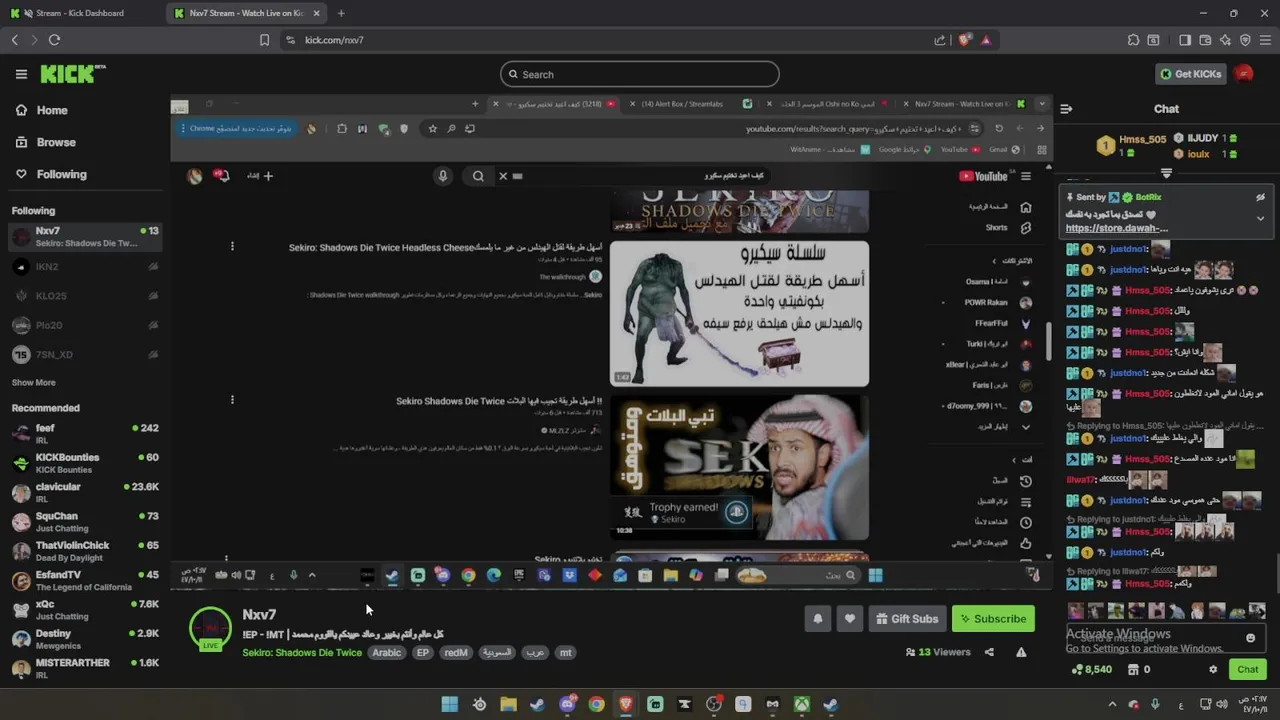Bookmark this page icon

[x=264, y=40]
